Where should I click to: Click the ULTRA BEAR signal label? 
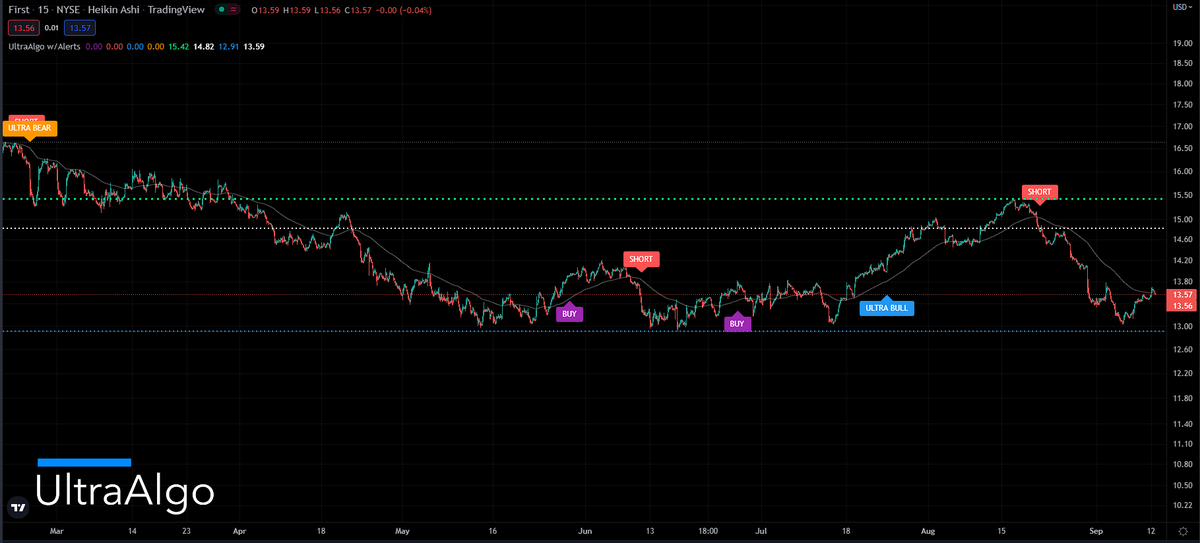click(x=30, y=128)
